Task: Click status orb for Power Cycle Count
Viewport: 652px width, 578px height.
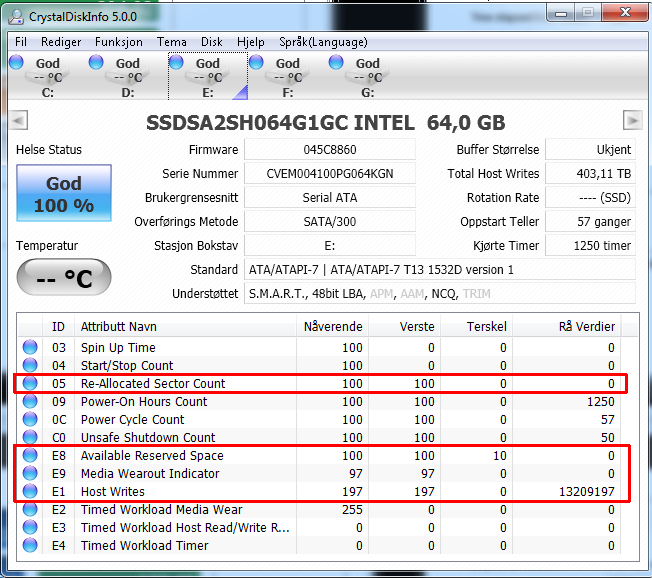Action: click(x=30, y=419)
